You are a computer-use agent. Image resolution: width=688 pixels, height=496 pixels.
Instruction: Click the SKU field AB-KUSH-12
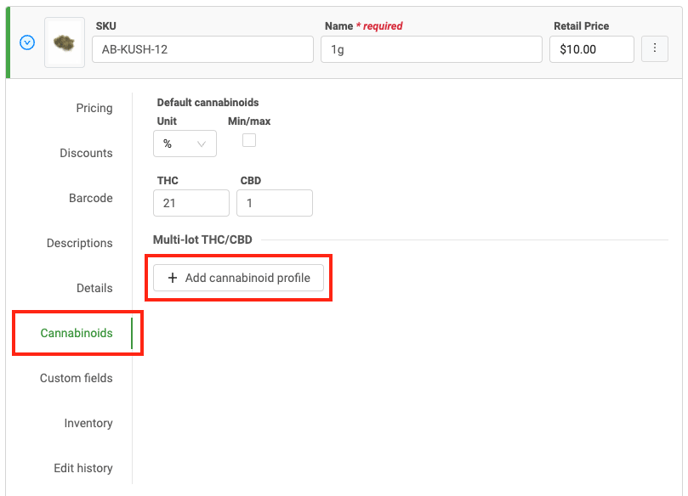(x=202, y=50)
